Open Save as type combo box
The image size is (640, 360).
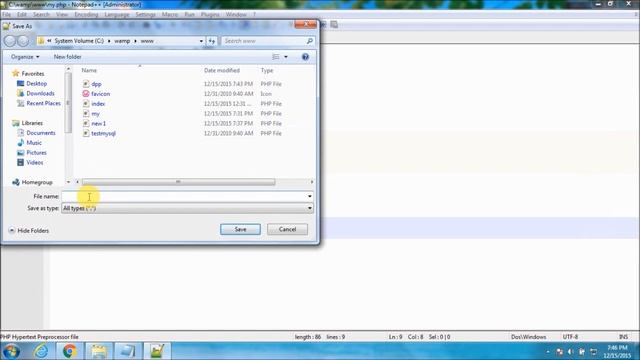(x=187, y=208)
